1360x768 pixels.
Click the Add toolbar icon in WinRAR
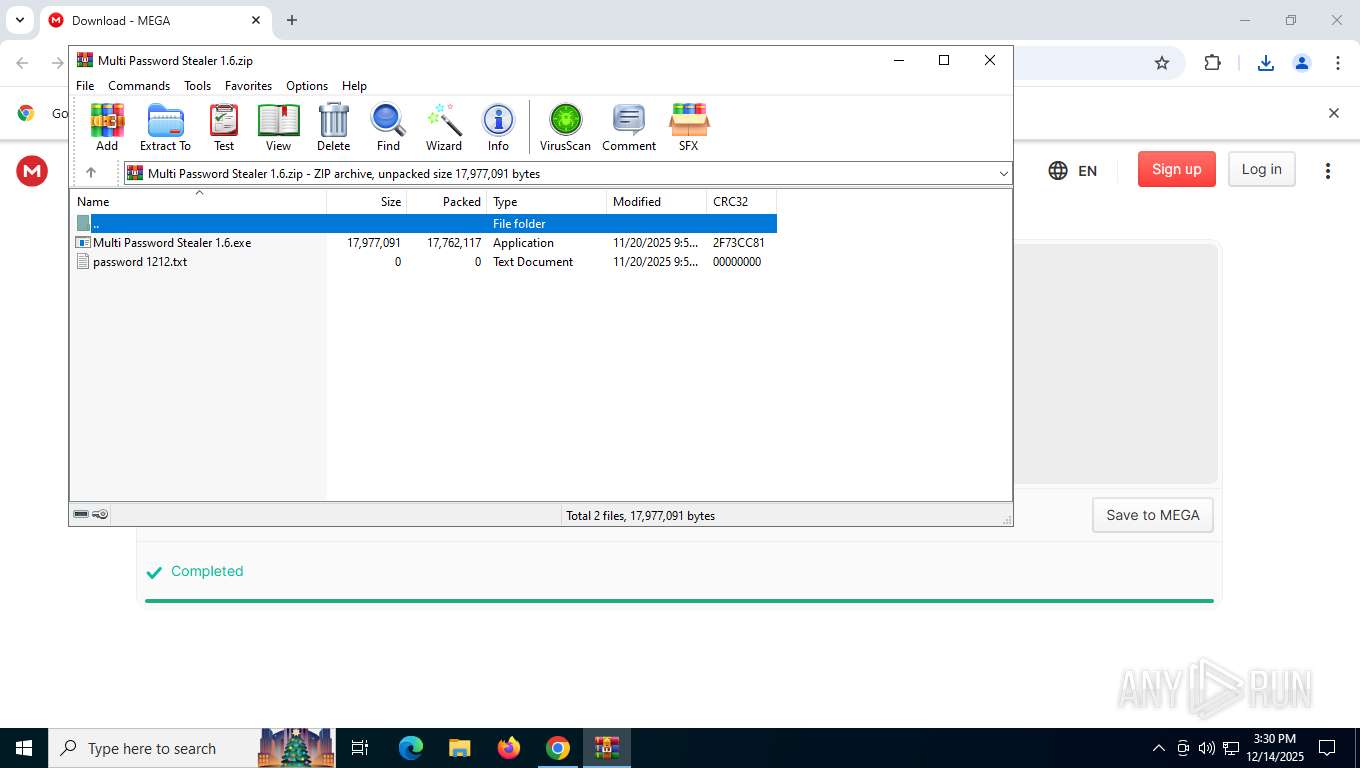[107, 127]
